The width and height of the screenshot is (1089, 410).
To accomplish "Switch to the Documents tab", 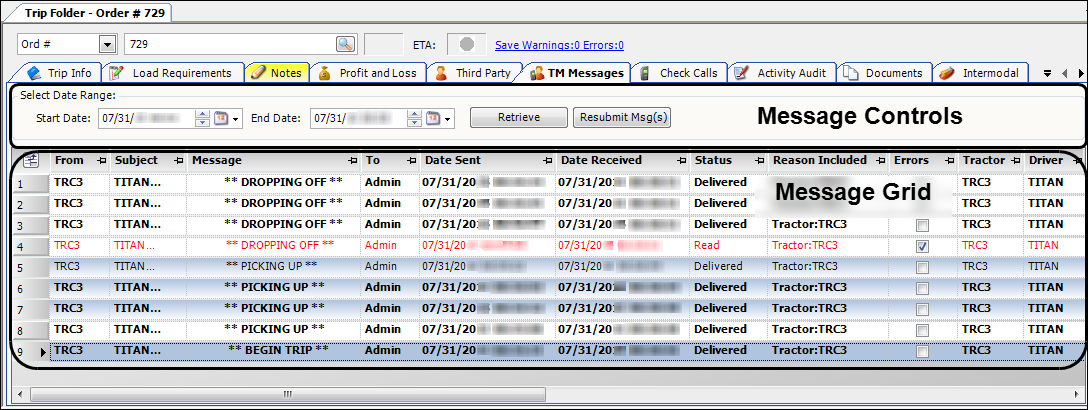I will (x=883, y=73).
